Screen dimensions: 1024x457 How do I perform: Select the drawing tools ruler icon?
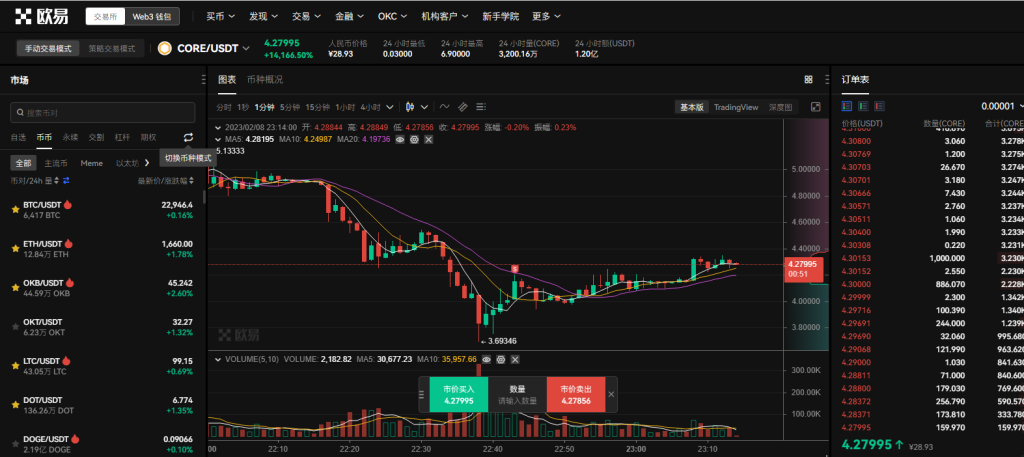click(x=463, y=106)
